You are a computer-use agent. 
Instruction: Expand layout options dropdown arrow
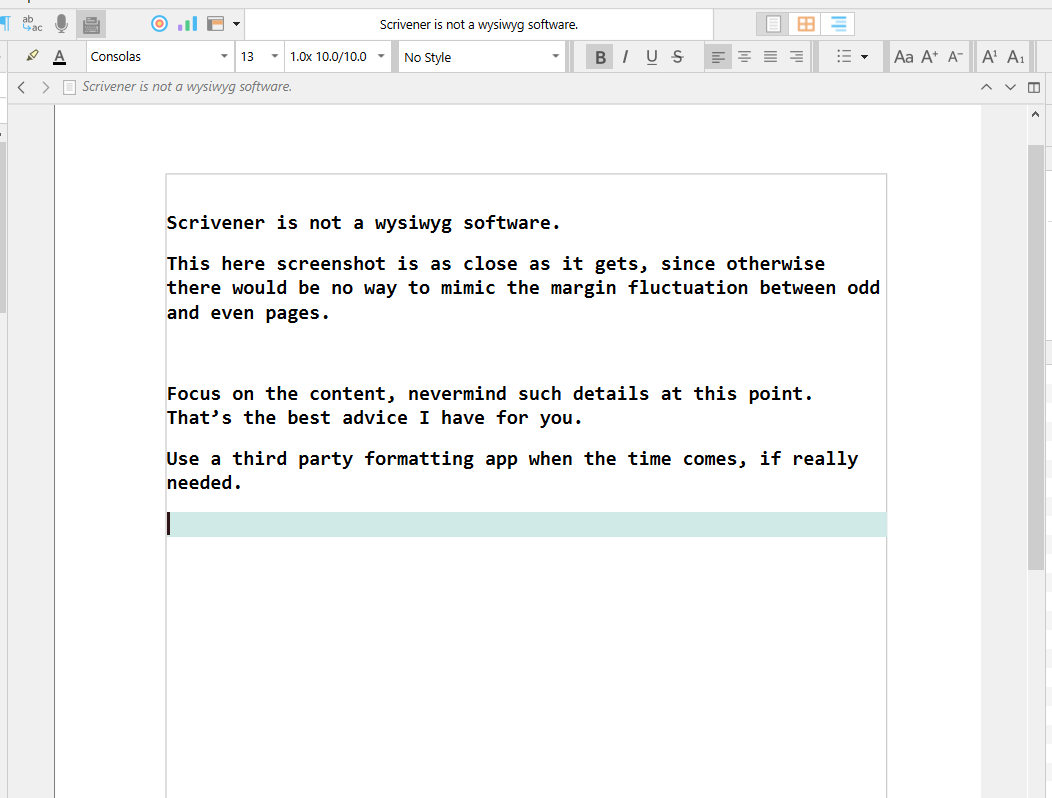[x=236, y=24]
